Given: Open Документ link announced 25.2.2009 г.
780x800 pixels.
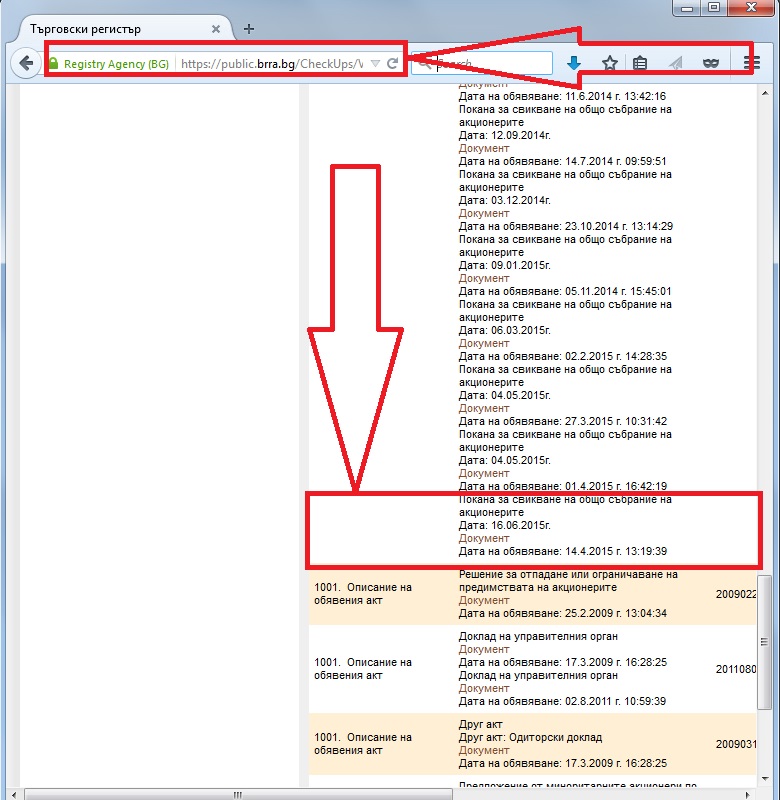Looking at the screenshot, I should tap(484, 601).
